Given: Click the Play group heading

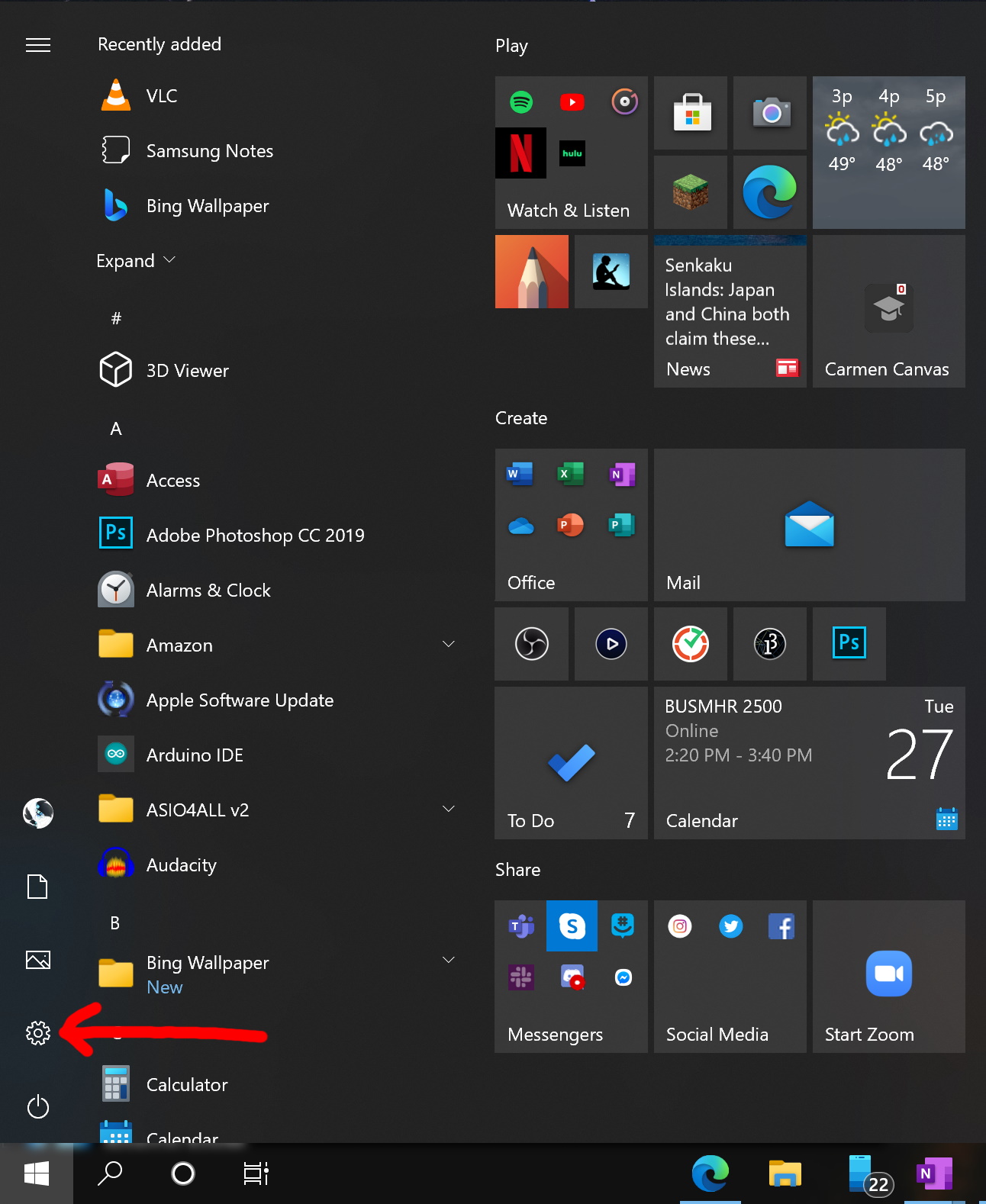Looking at the screenshot, I should pos(511,46).
